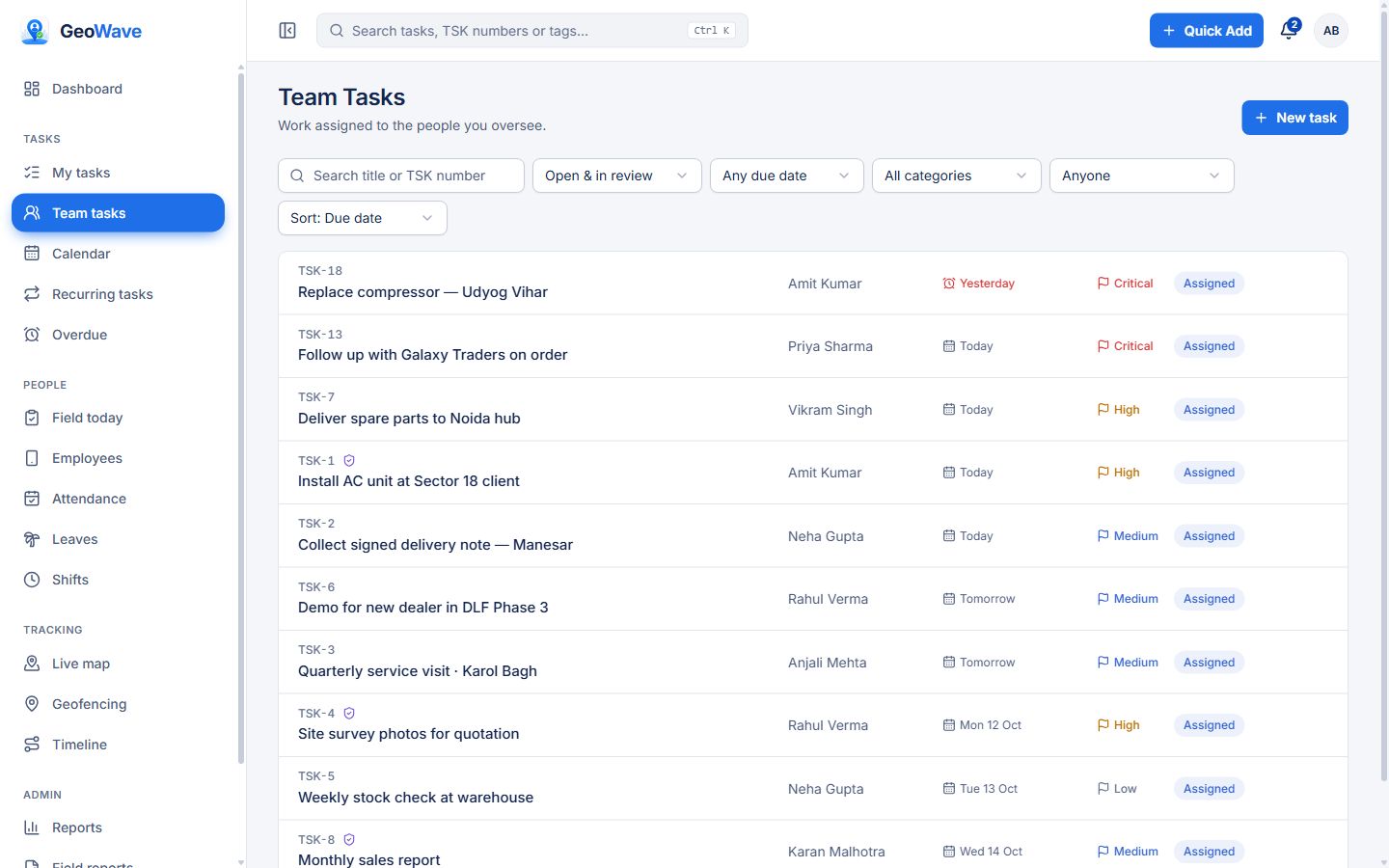Viewport: 1389px width, 868px height.
Task: Click the red flag icon on TSK-18
Action: point(1103,284)
